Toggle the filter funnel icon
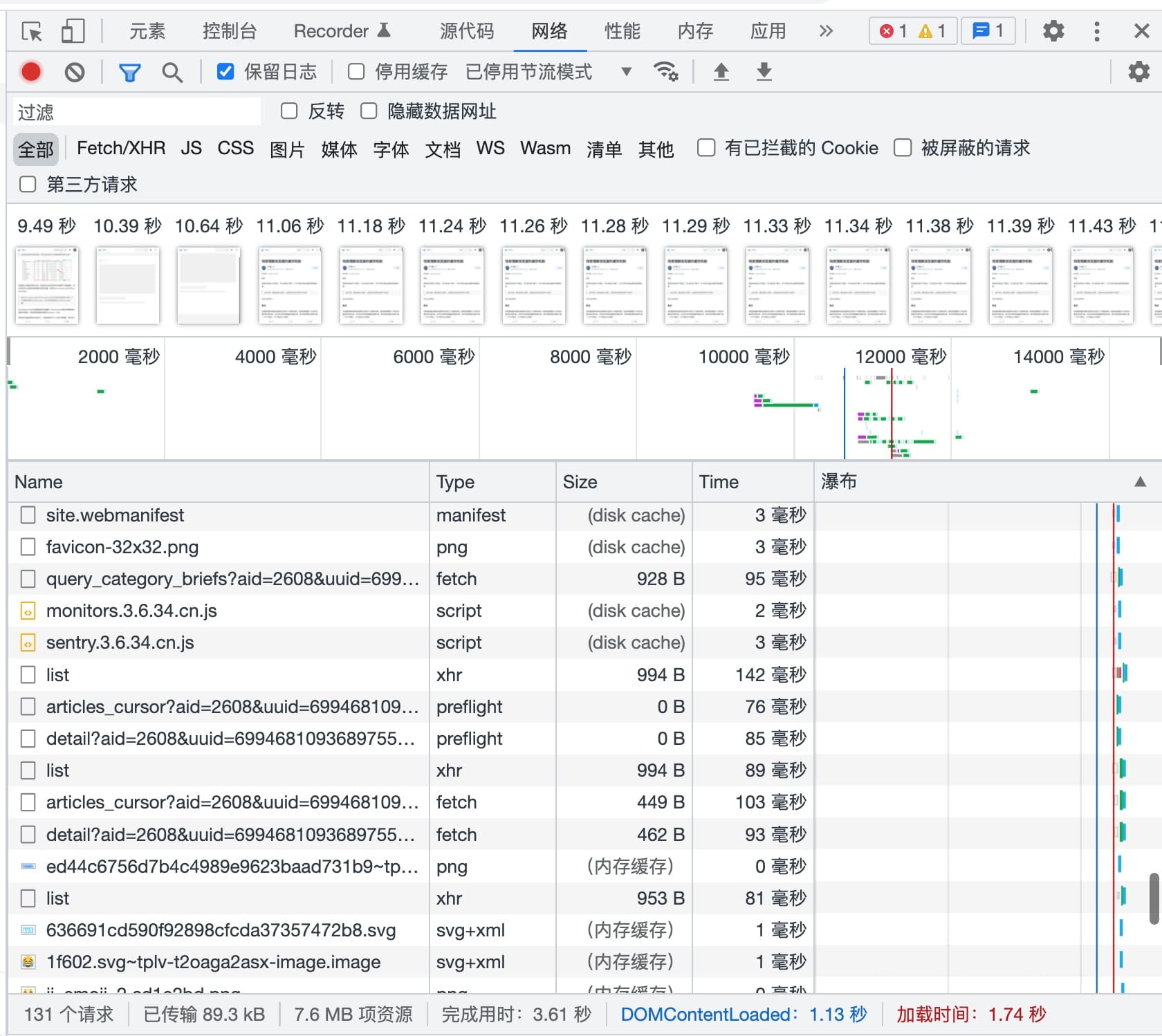Image resolution: width=1162 pixels, height=1036 pixels. point(130,71)
